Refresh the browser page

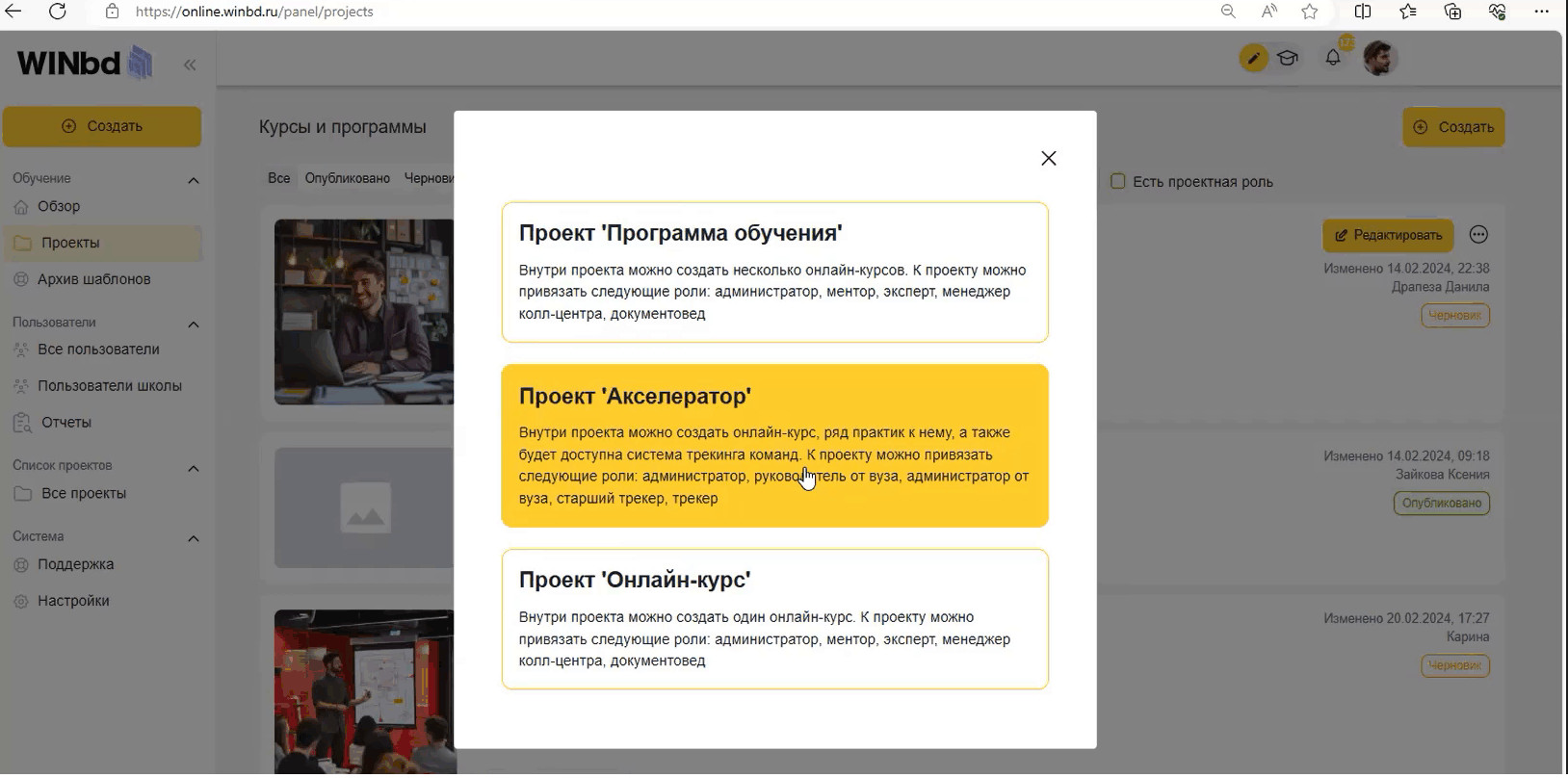(x=58, y=12)
